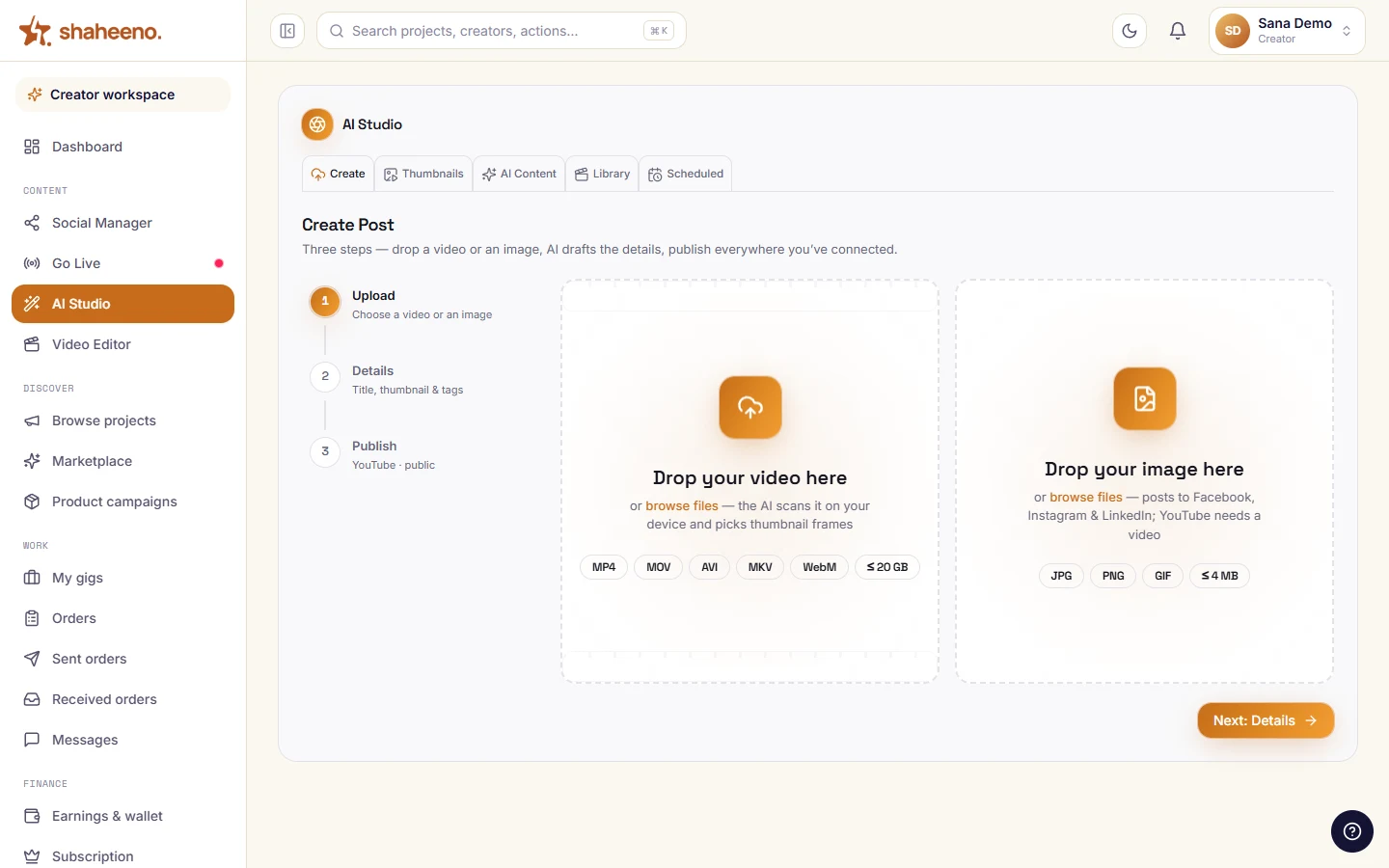Go to Dashboard in the sidebar
1389x868 pixels.
point(123,147)
